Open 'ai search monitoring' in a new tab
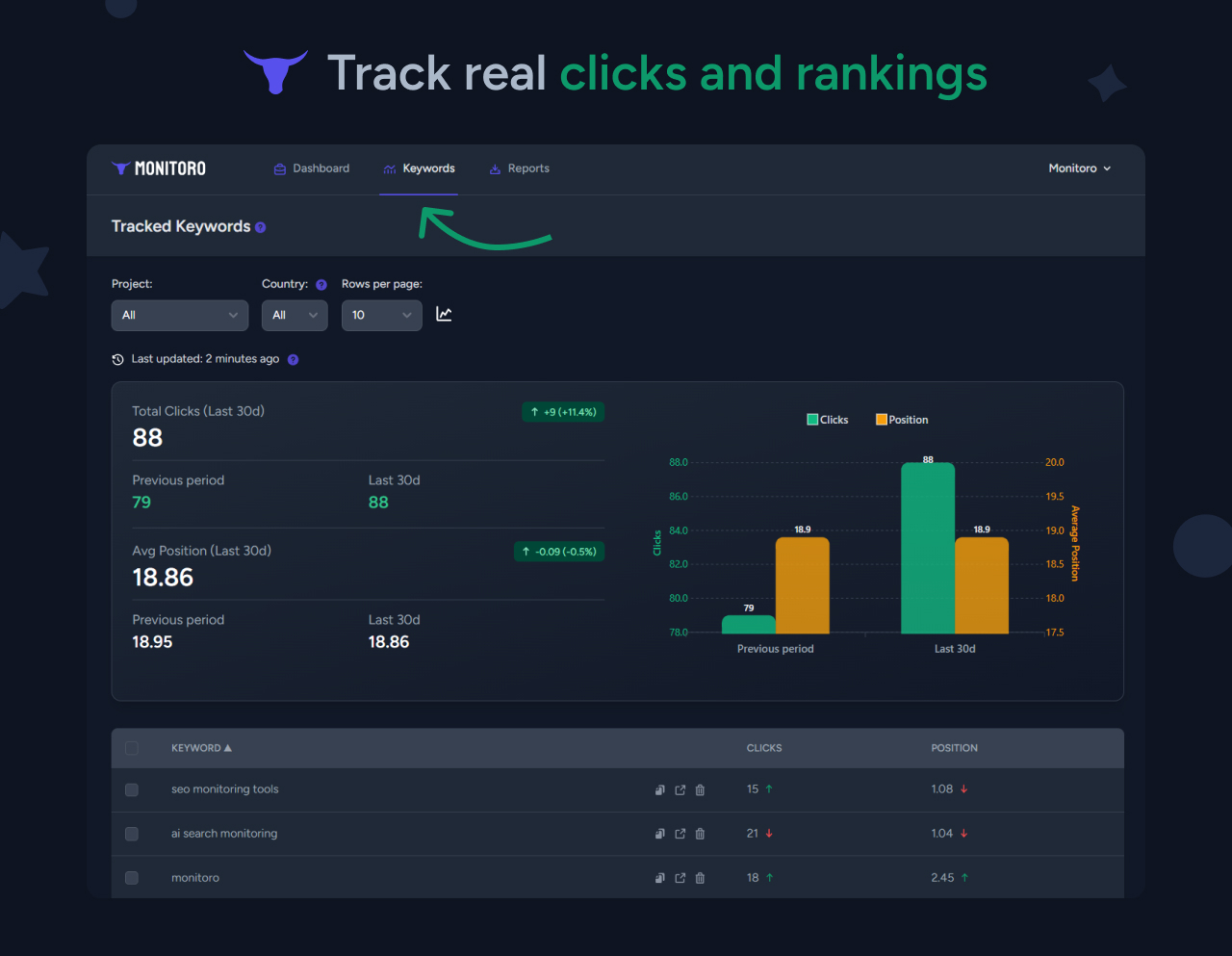Viewport: 1232px width, 956px height. click(680, 834)
